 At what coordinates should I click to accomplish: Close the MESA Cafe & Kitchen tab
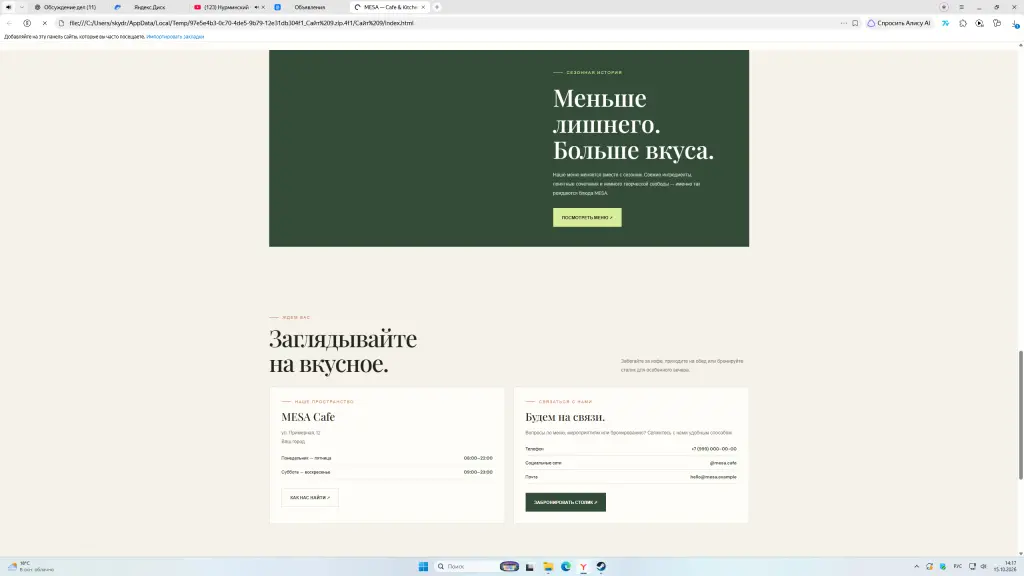(423, 7)
